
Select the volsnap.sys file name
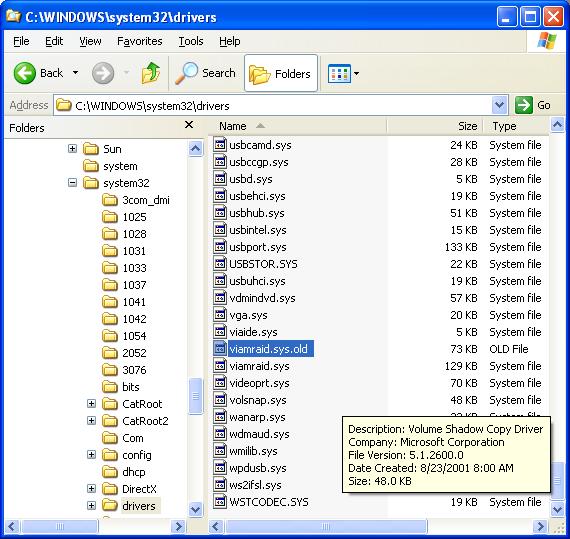pos(258,400)
